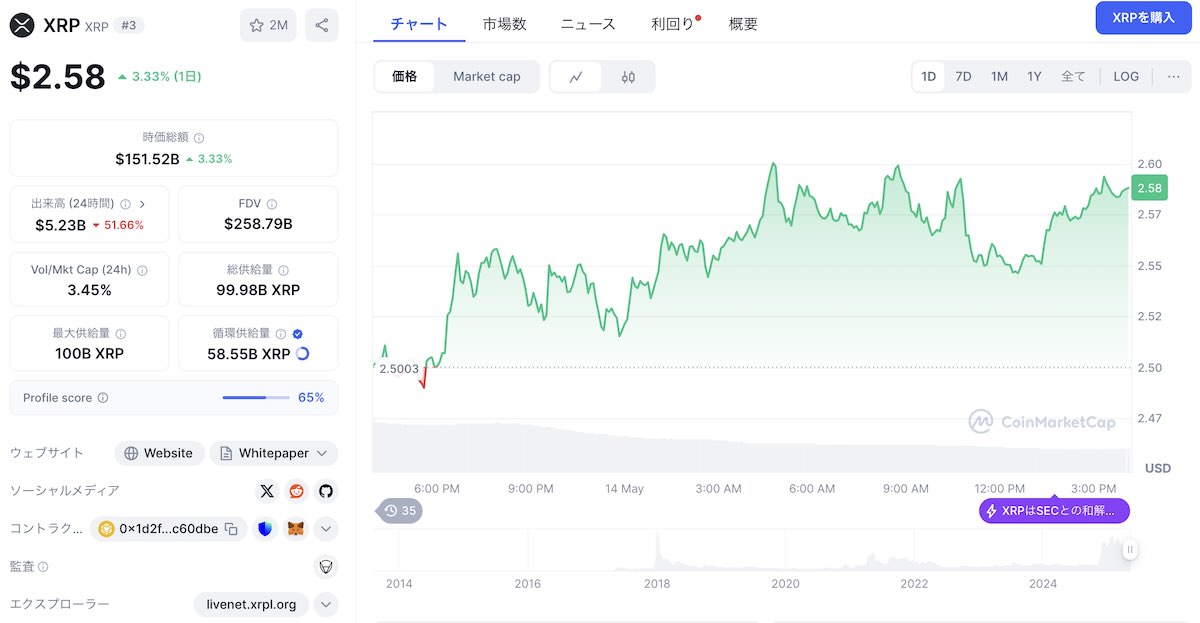Set chart range to 全て
The width and height of the screenshot is (1200, 623).
coord(1073,77)
